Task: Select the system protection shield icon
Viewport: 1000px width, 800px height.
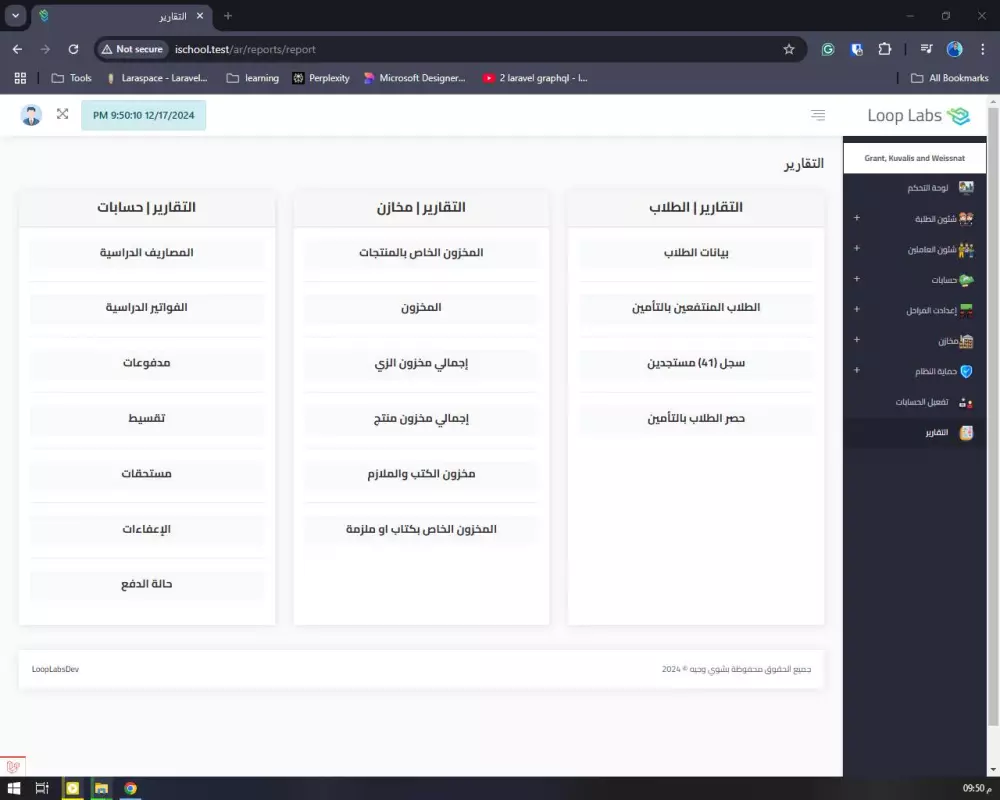Action: coord(965,371)
